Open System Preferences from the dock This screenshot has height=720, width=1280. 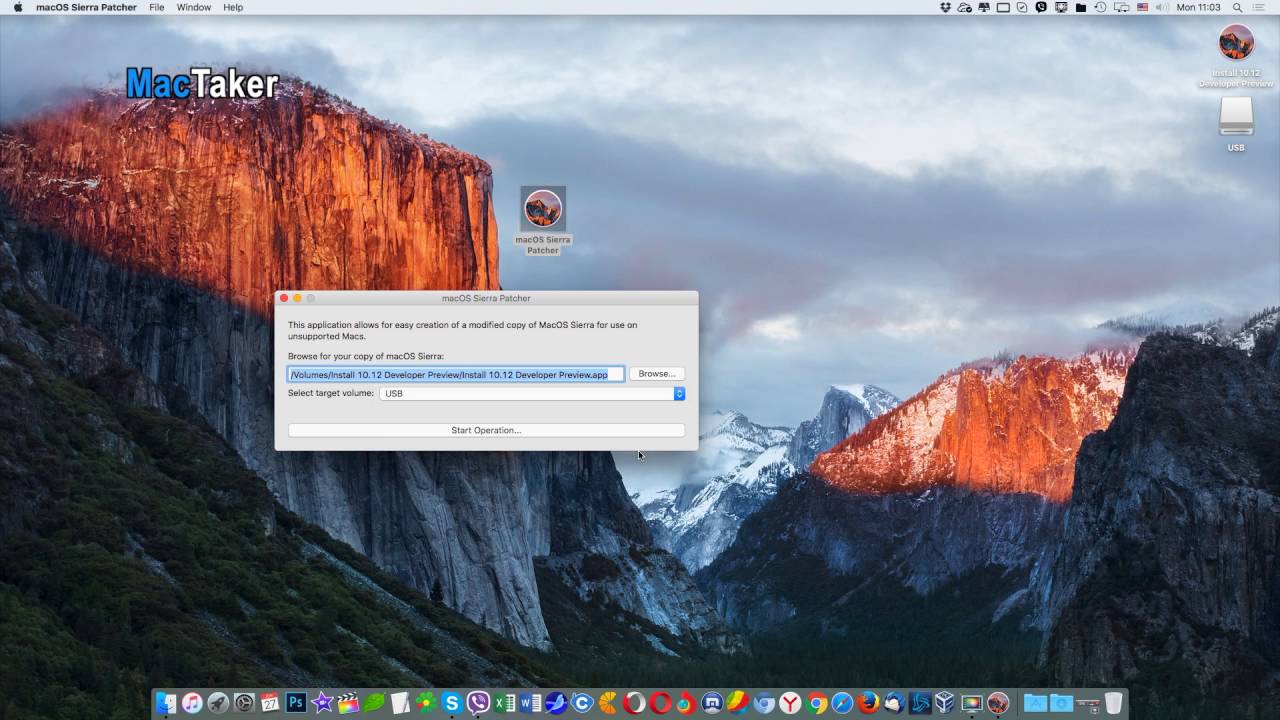tap(243, 703)
